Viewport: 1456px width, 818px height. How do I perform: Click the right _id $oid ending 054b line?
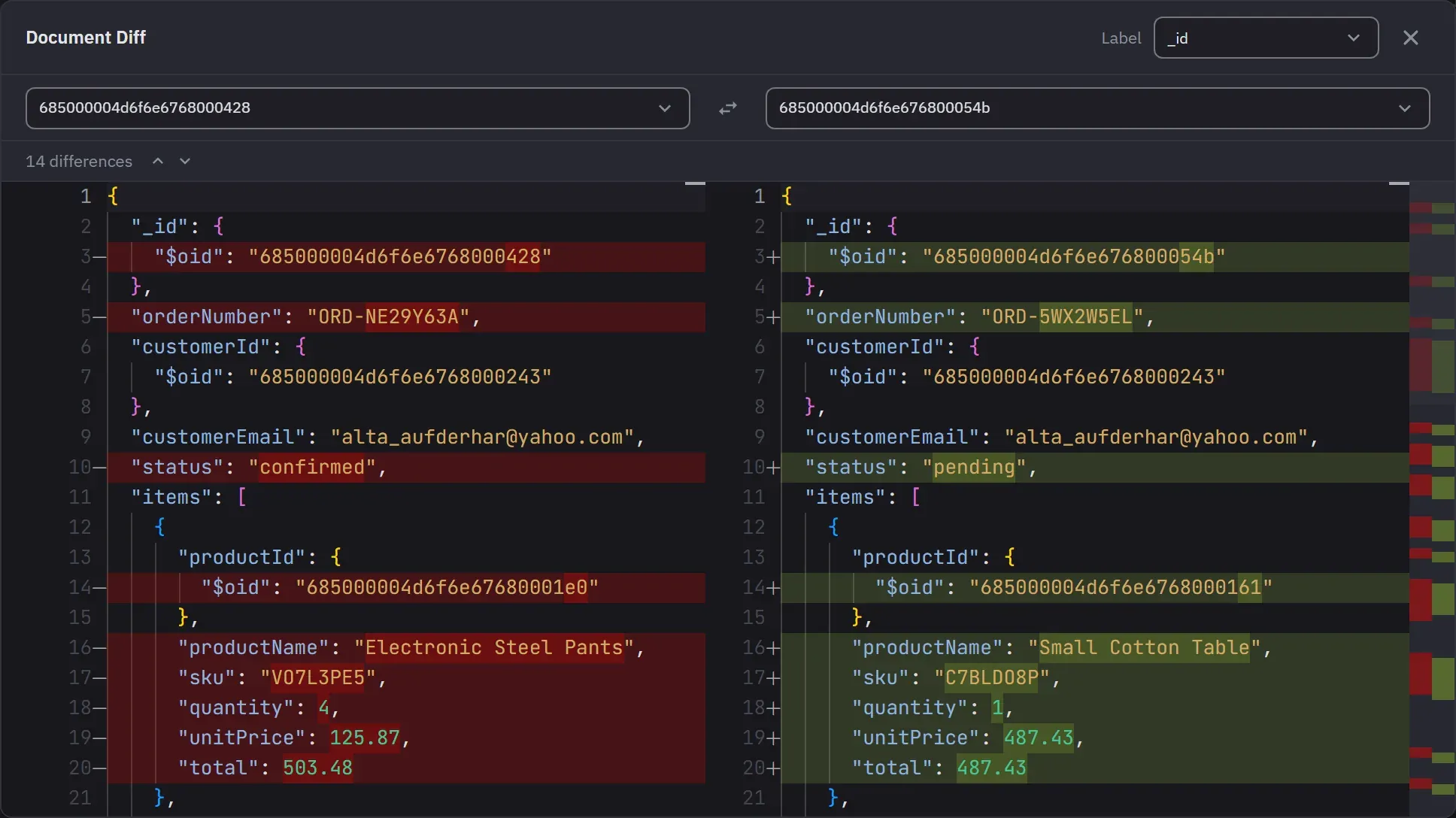1095,256
